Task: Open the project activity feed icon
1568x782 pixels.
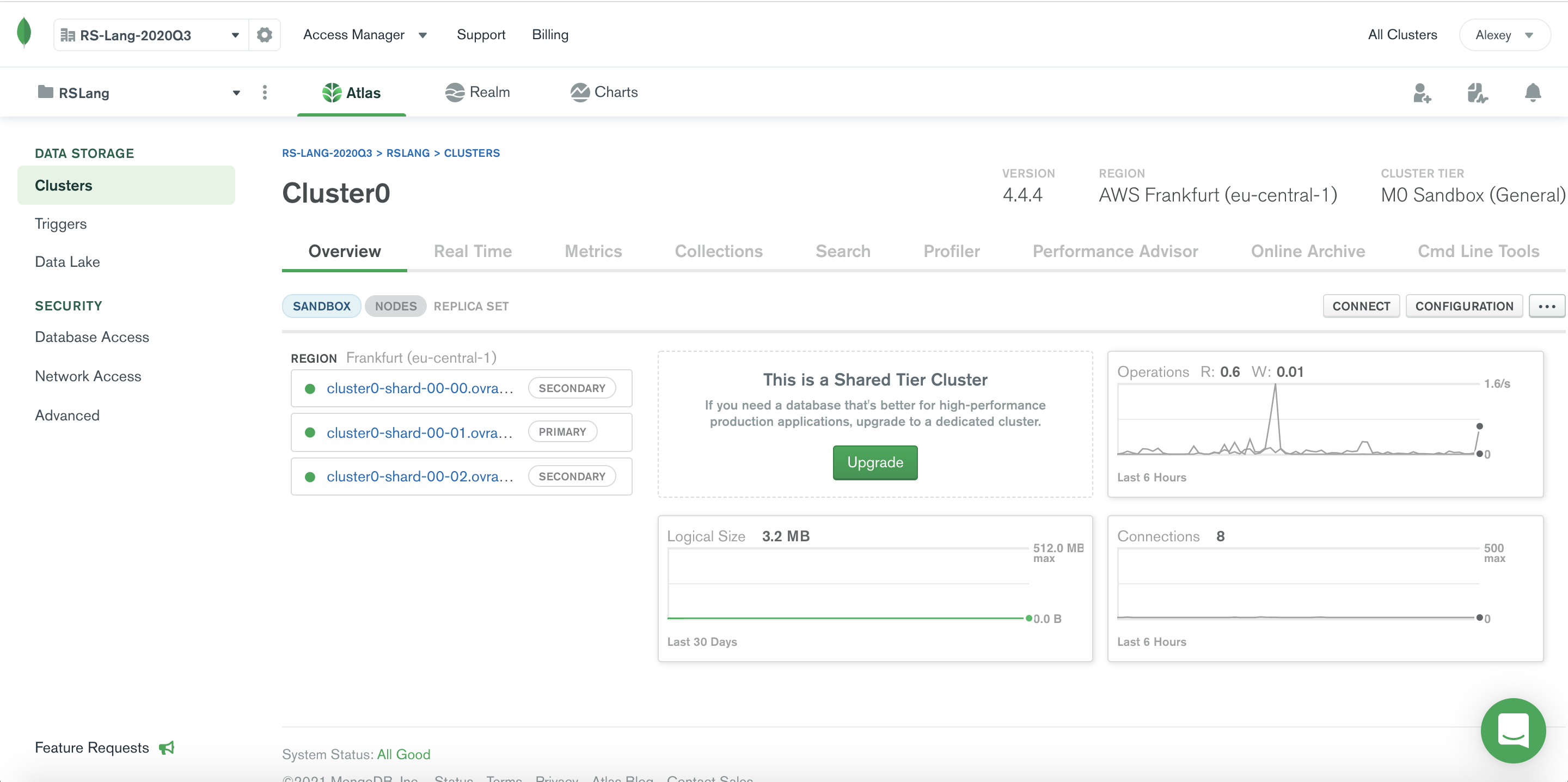Action: coord(1477,93)
